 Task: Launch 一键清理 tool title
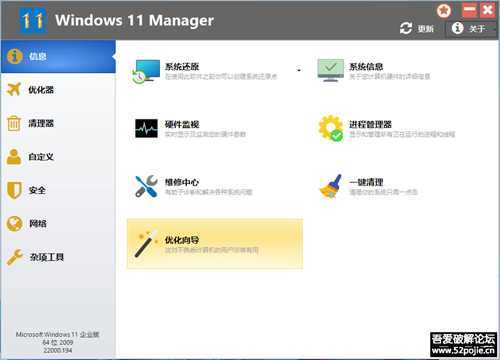coord(366,182)
